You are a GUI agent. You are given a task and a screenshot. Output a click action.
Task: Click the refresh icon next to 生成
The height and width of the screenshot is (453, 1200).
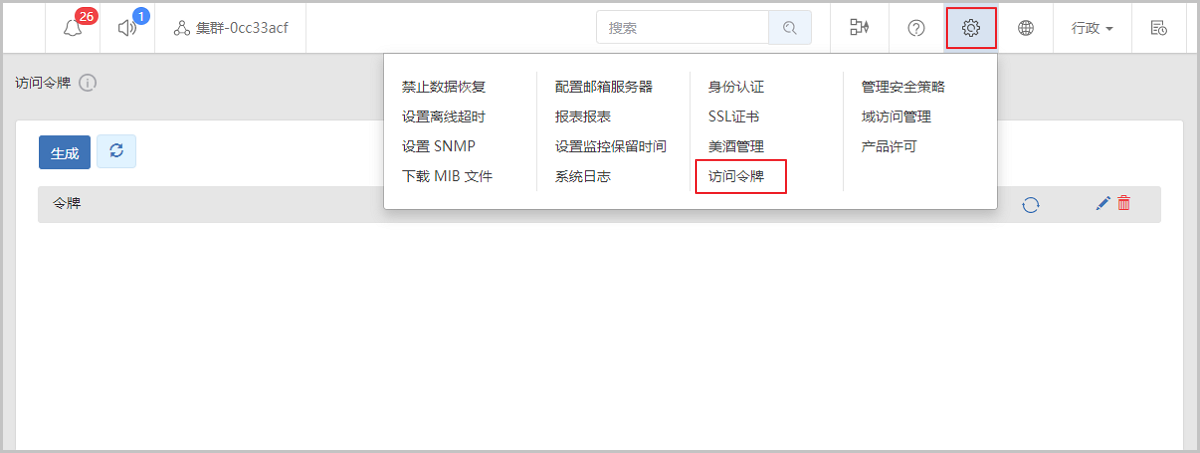tap(116, 151)
